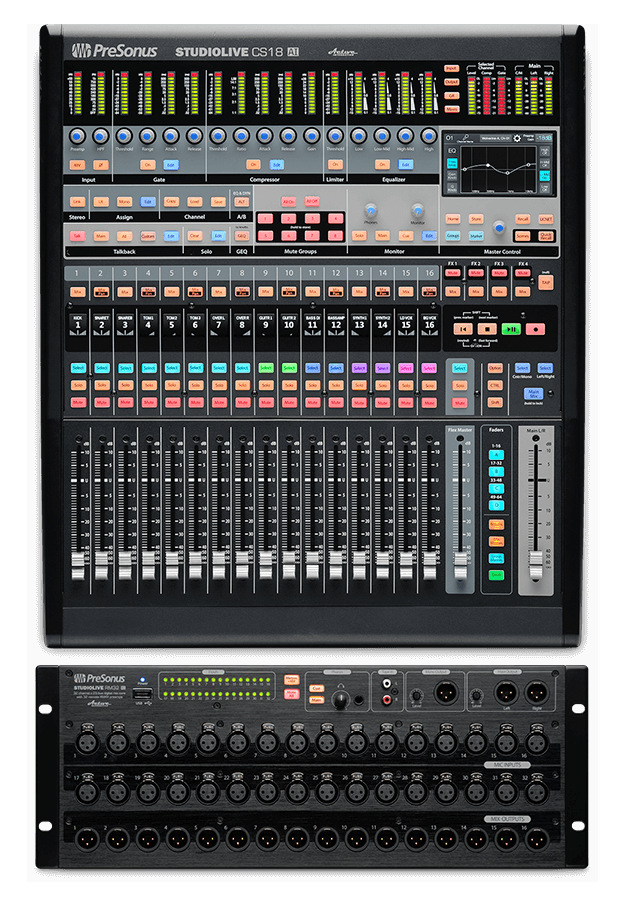Mute channel 16
This screenshot has height=915, width=625.
pos(430,402)
